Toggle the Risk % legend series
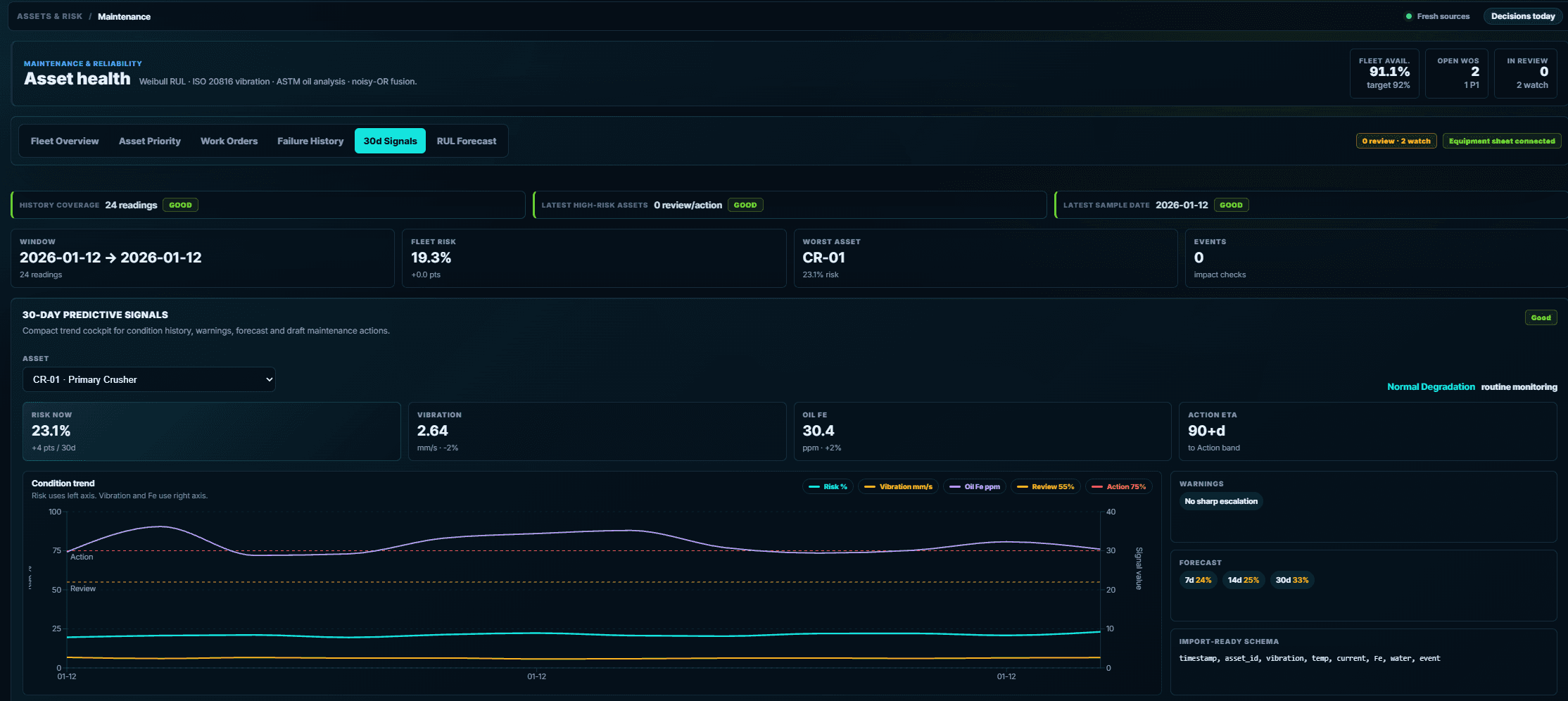This screenshot has height=701, width=1568. (828, 486)
